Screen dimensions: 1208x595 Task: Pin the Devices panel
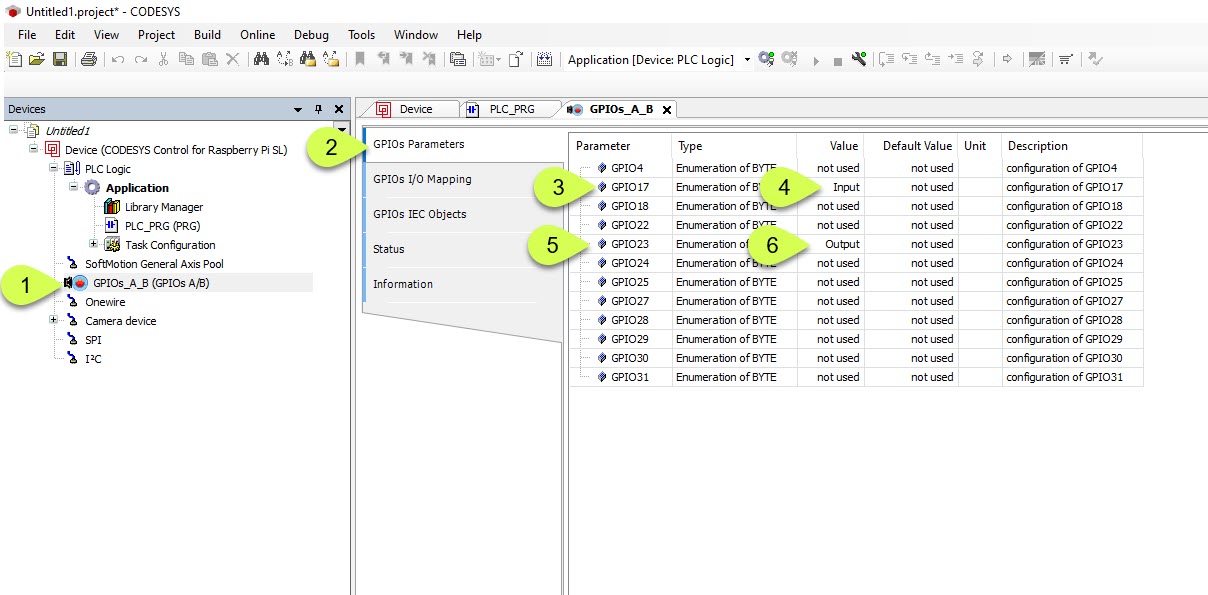click(x=319, y=109)
